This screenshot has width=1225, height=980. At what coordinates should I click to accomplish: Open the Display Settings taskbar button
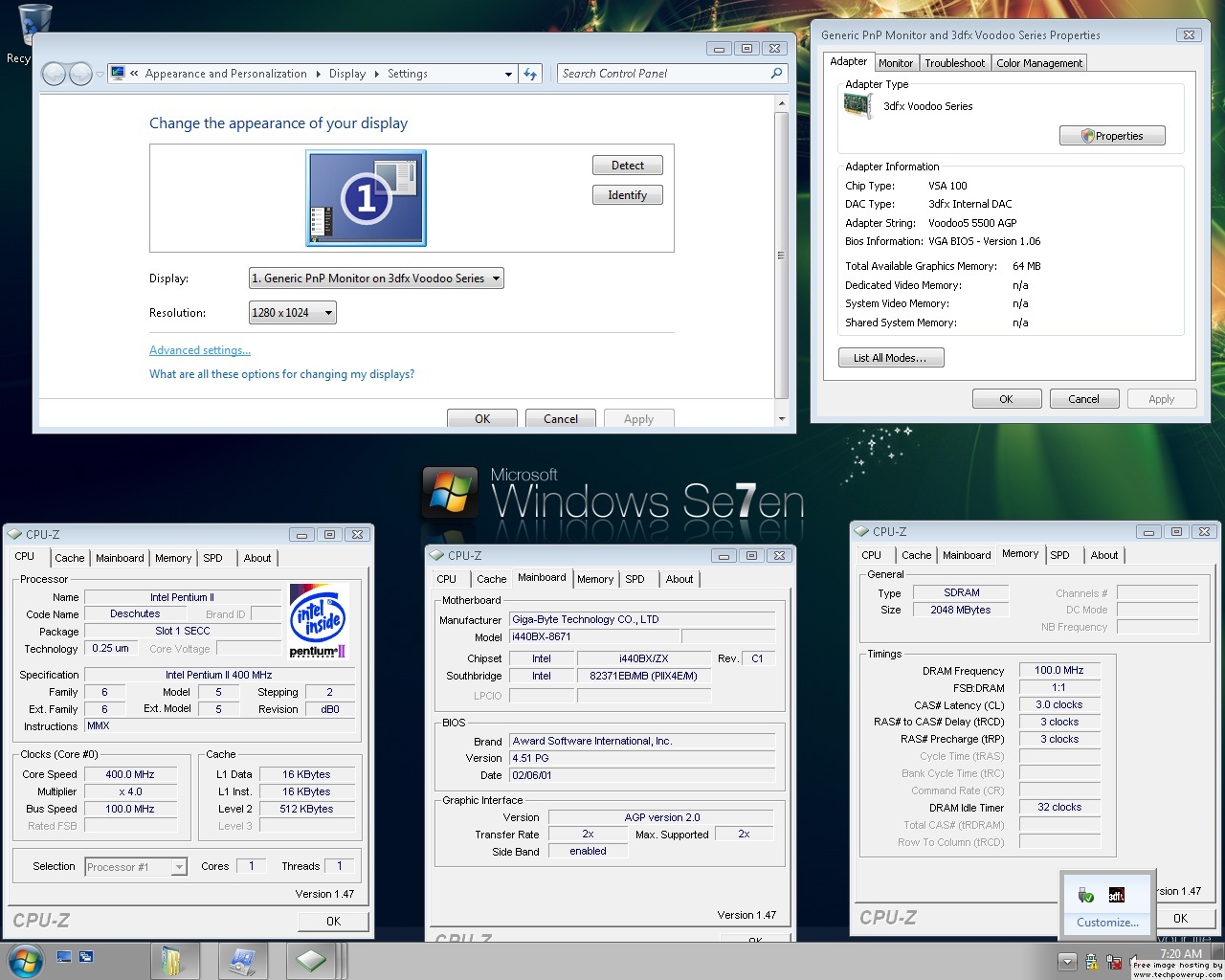[242, 960]
